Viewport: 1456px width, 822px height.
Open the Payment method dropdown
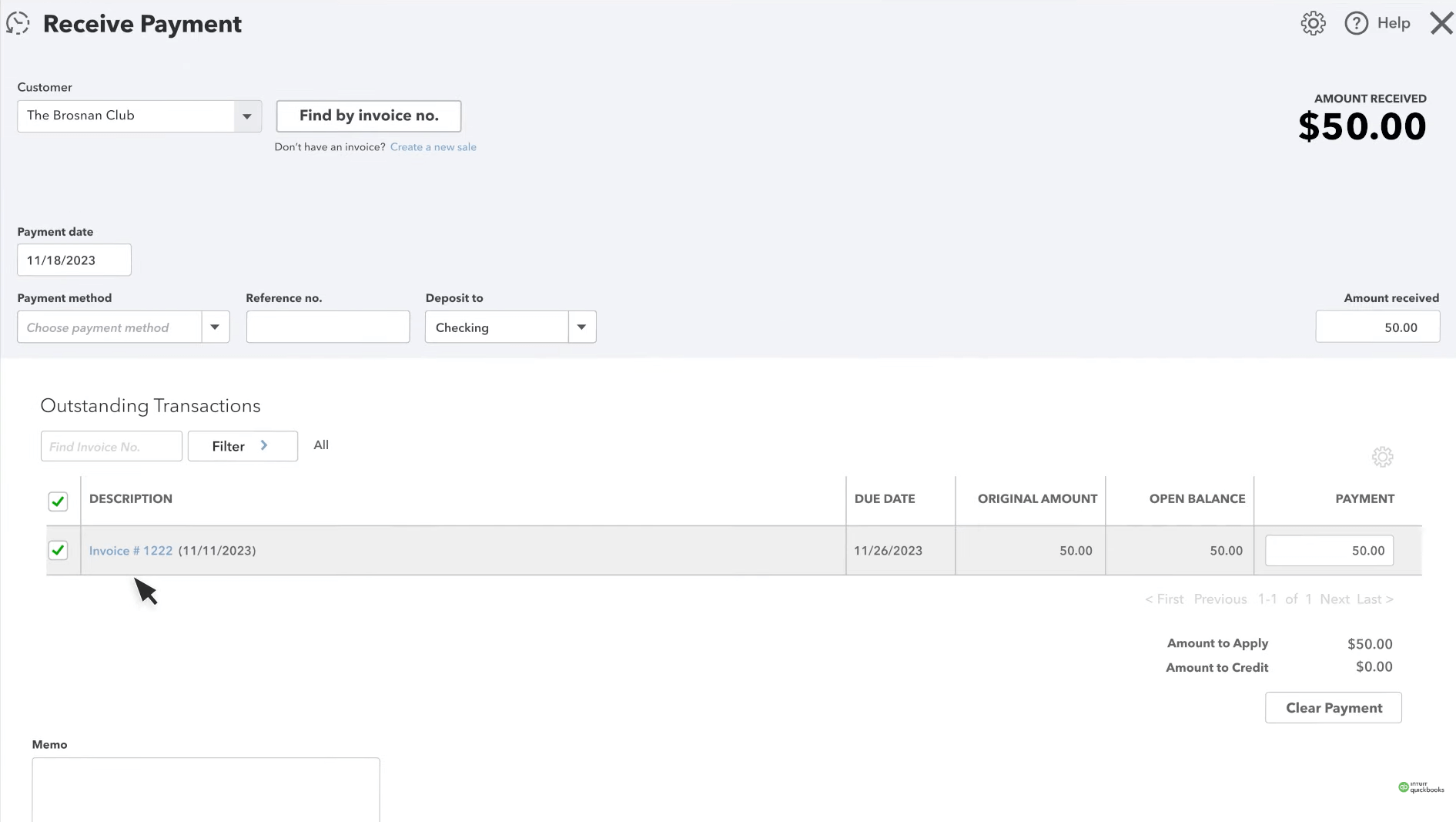point(215,327)
